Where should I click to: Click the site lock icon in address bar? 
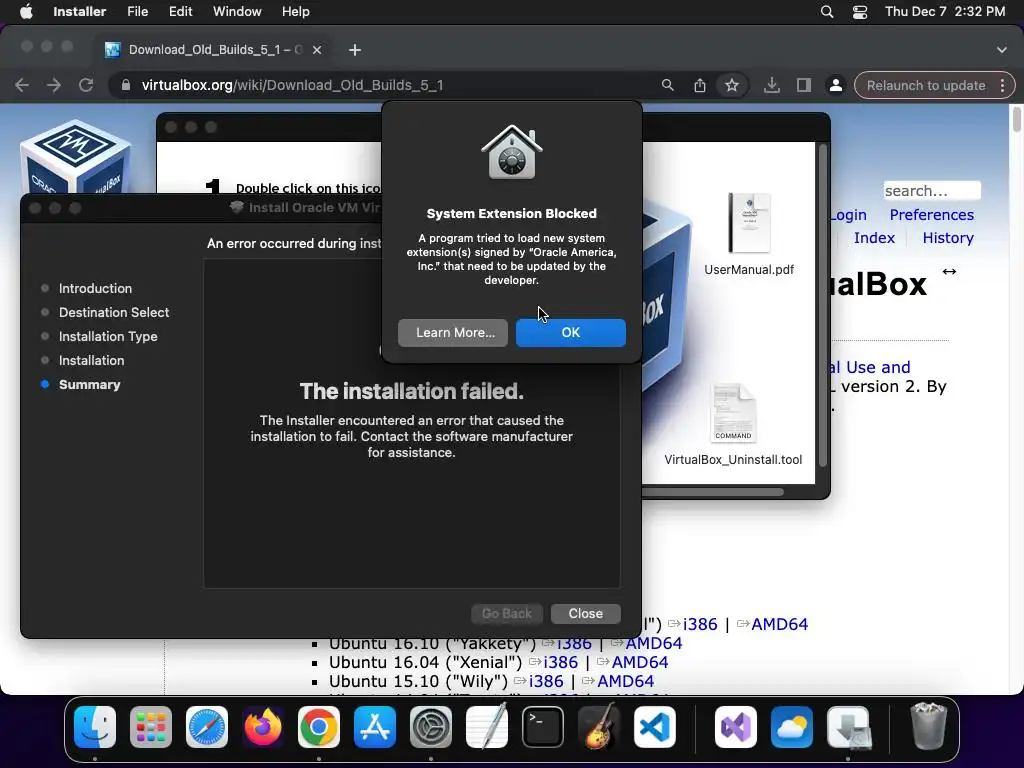[x=125, y=85]
